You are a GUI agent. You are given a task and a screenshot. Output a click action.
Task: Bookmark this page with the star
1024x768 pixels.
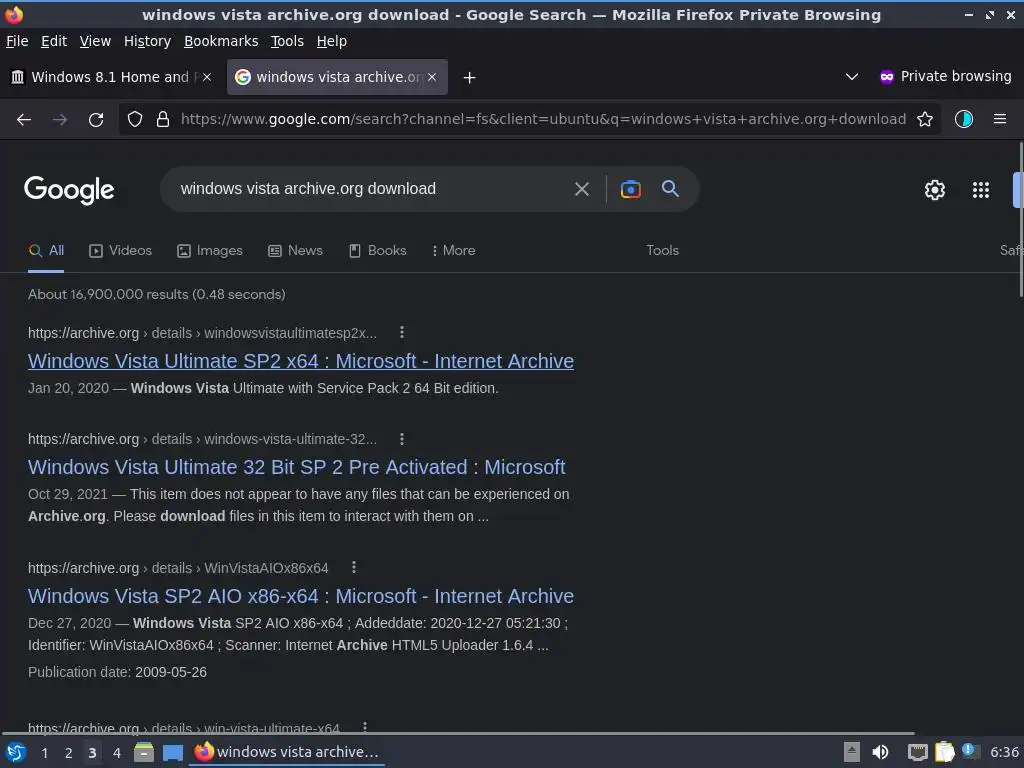pyautogui.click(x=925, y=119)
